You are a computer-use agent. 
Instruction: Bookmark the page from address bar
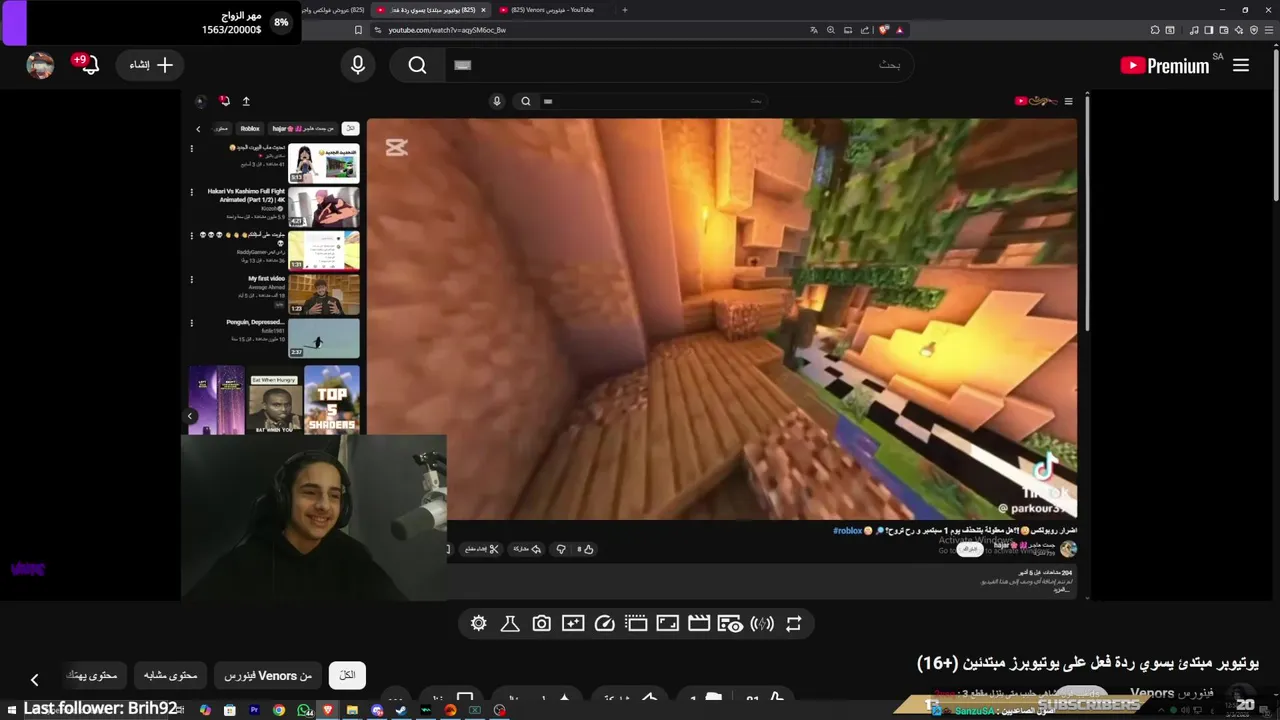click(x=358, y=30)
